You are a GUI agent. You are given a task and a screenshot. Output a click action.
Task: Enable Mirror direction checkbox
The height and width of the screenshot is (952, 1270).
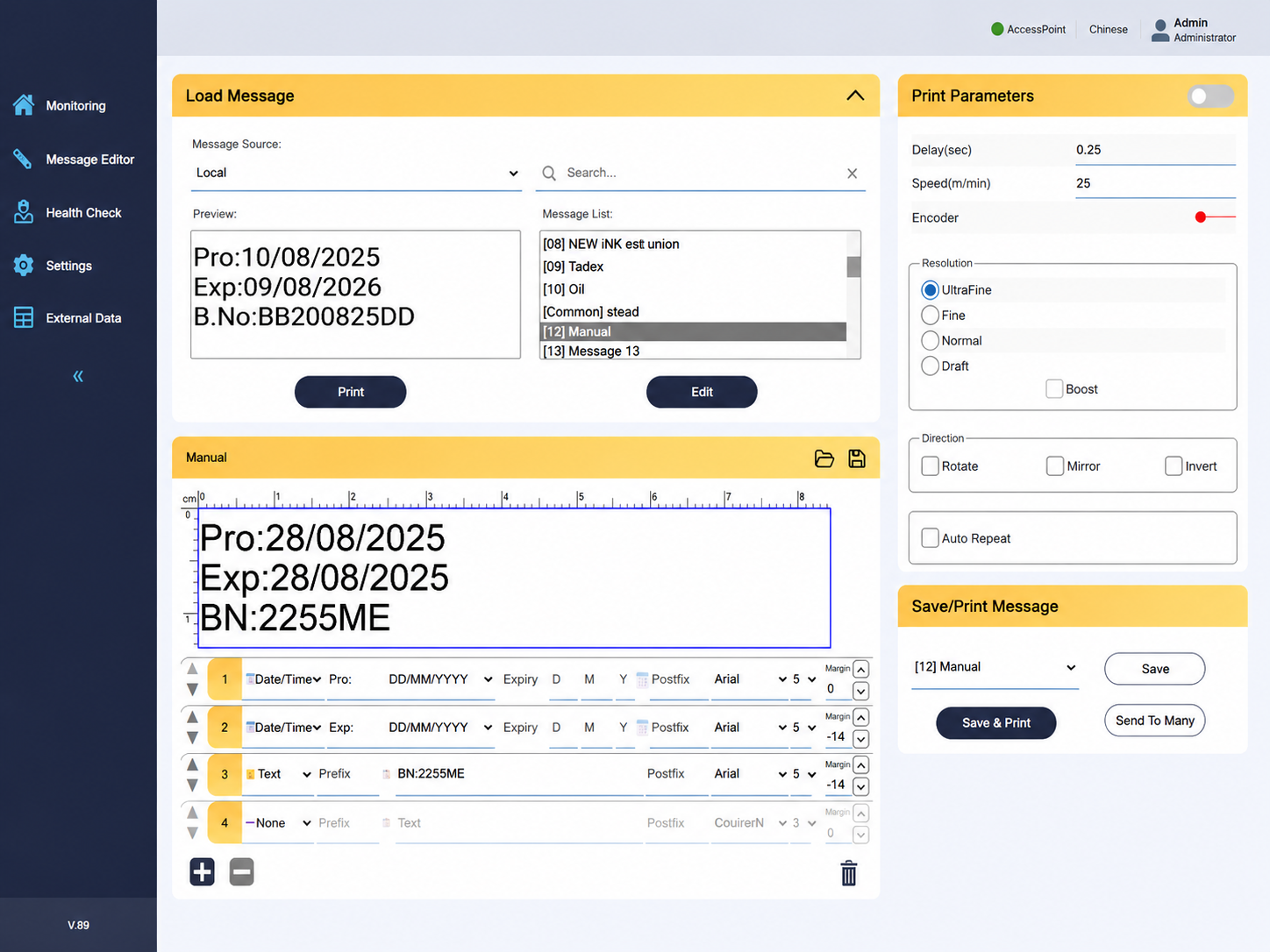pos(1055,466)
